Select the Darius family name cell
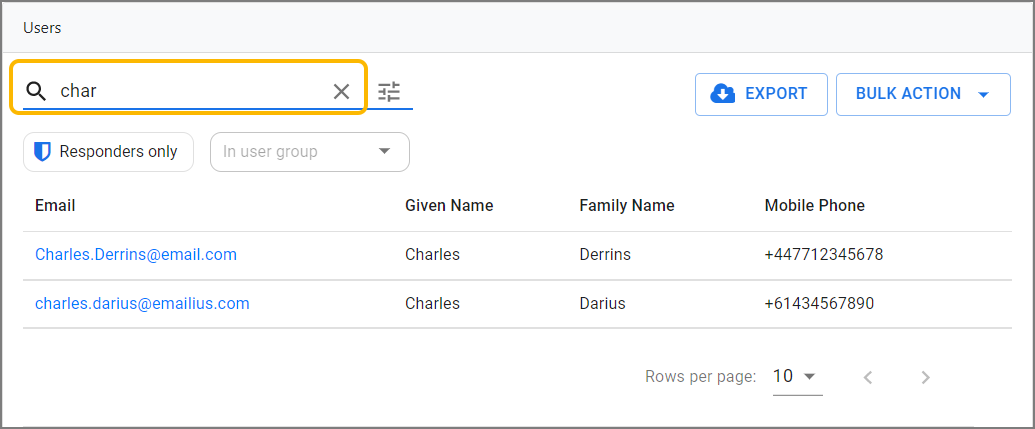1035x429 pixels. 602,304
